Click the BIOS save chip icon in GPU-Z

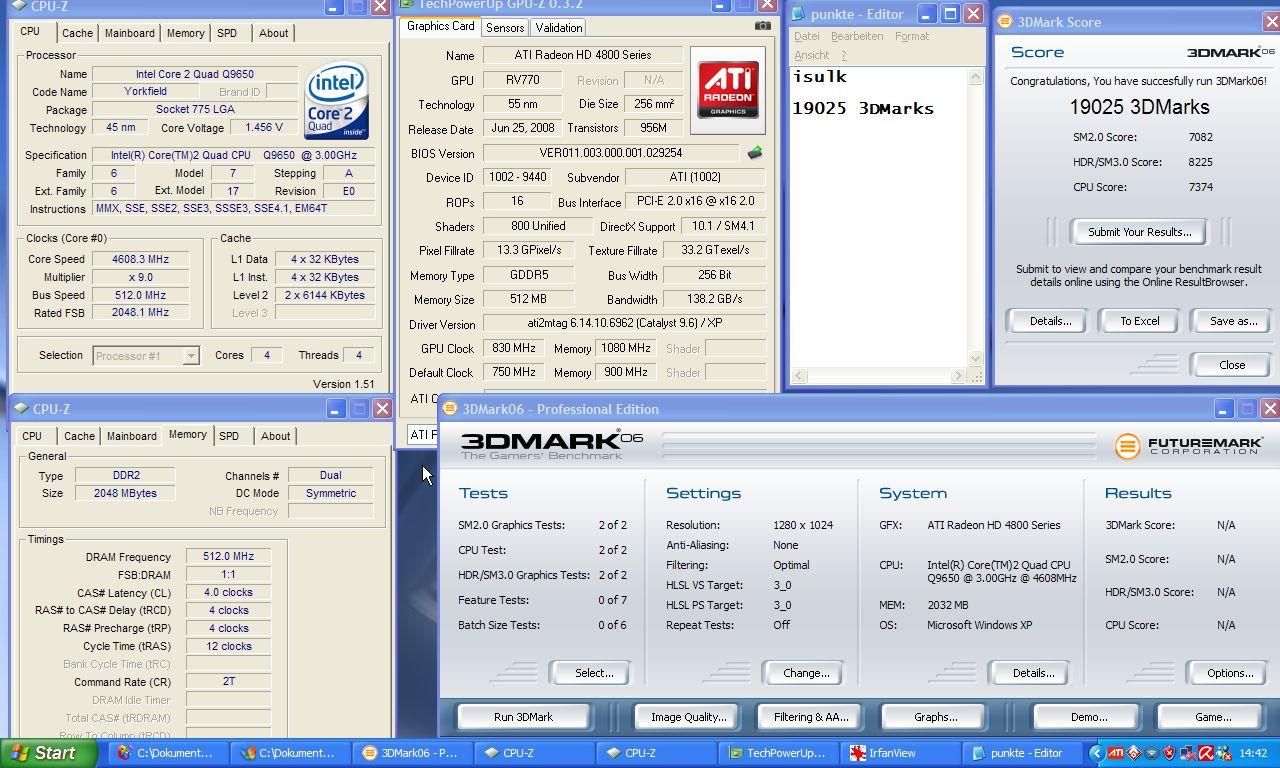pos(755,153)
